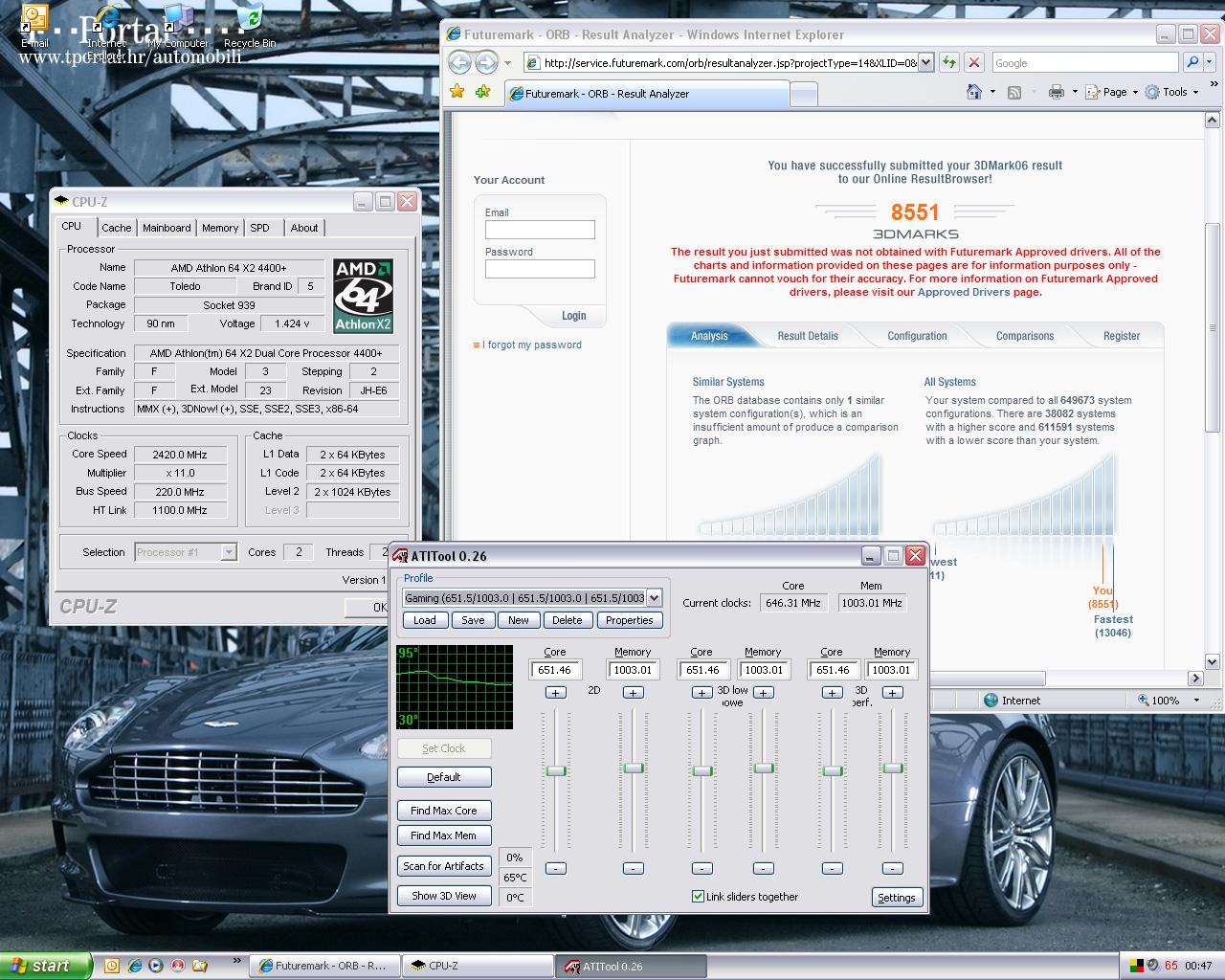
Task: Expand the quick launch overflow chevron
Action: (x=237, y=960)
